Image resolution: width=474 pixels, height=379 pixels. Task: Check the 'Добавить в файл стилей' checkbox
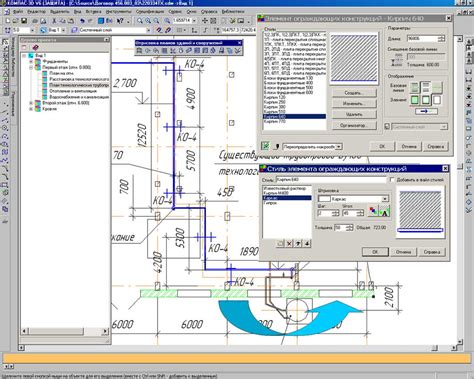392,180
